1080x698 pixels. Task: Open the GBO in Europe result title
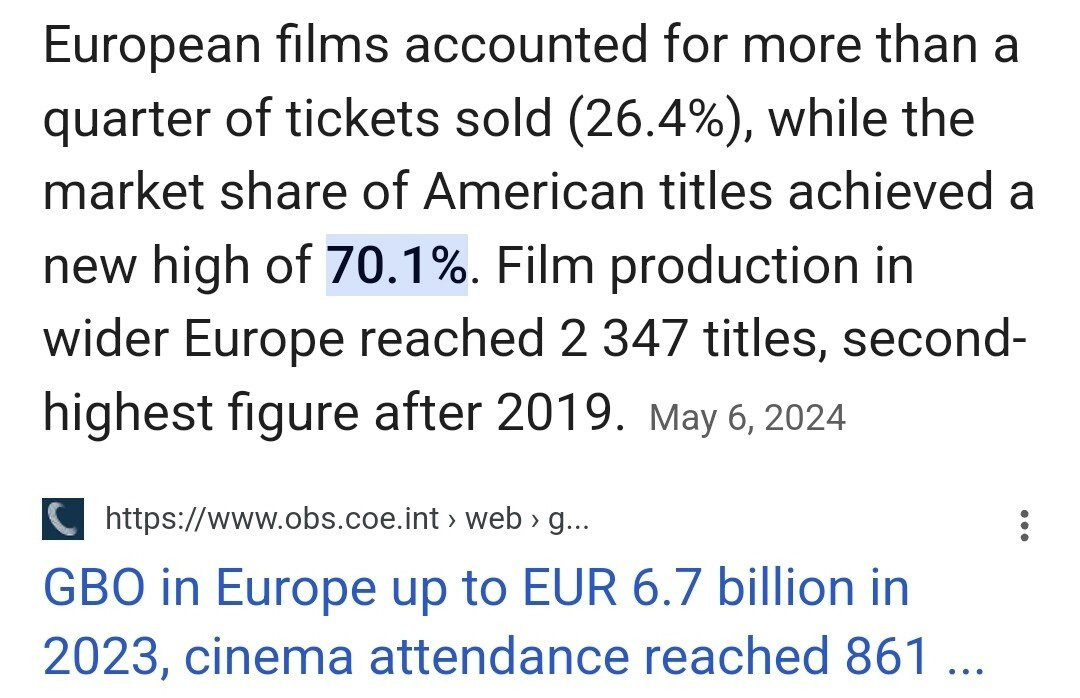[x=475, y=588]
